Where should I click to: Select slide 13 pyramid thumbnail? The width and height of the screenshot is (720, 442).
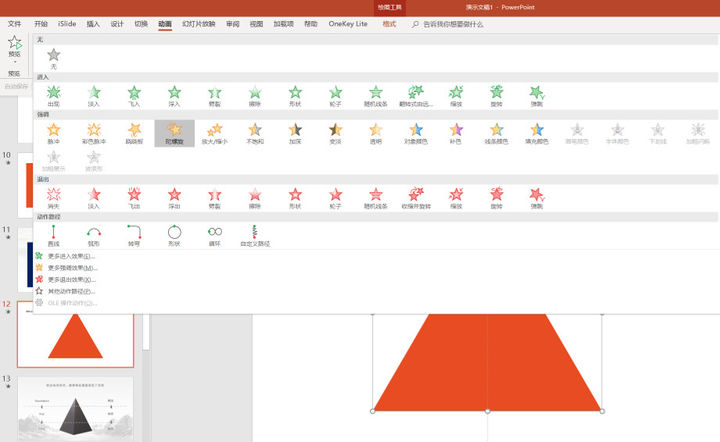[75, 409]
